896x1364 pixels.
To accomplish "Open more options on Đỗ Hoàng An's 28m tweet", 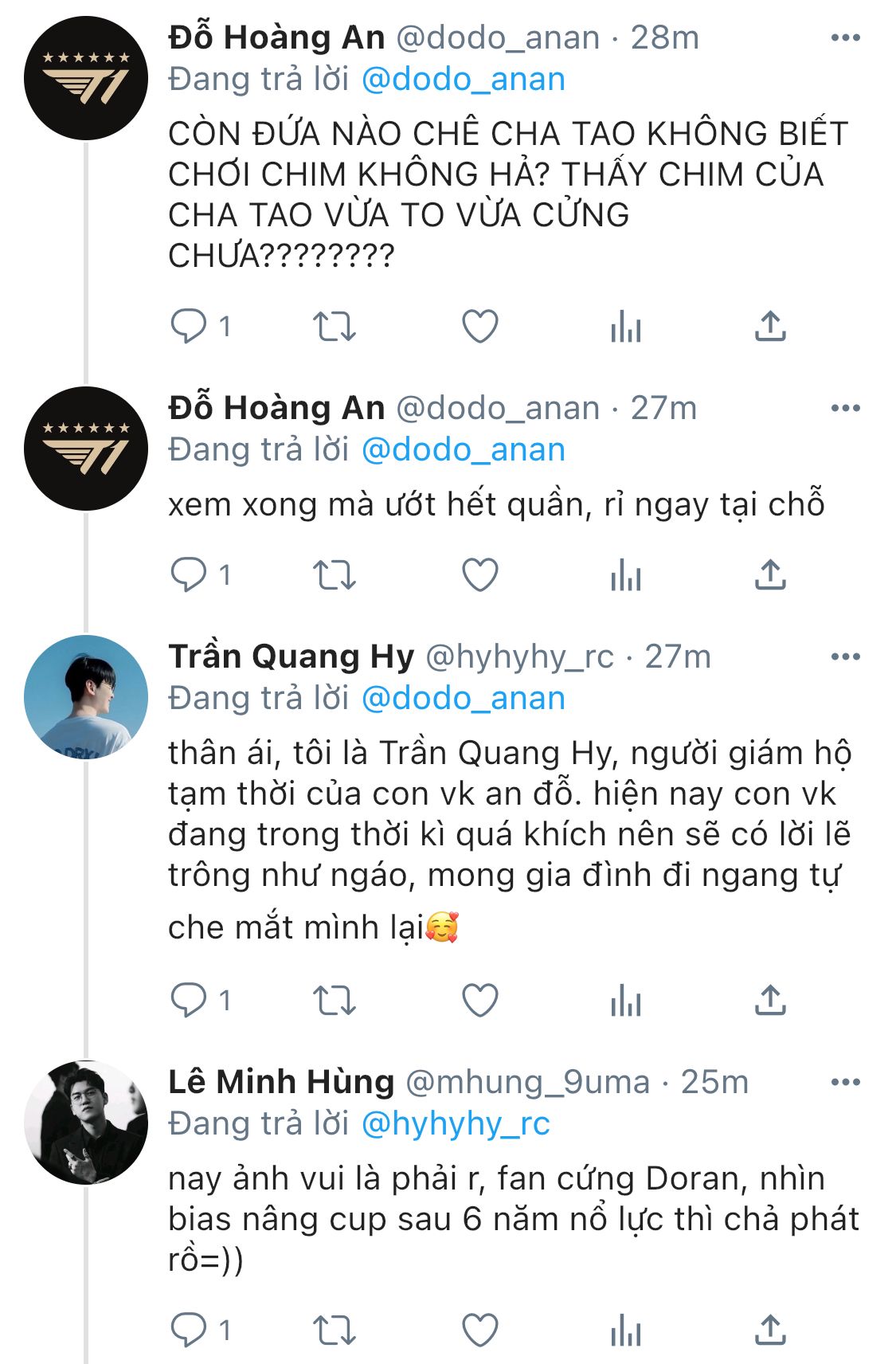I will pyautogui.click(x=845, y=37).
